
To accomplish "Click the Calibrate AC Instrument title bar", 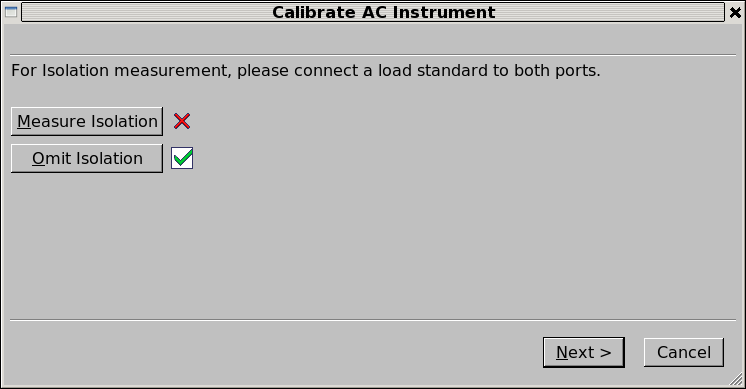I will tap(373, 12).
